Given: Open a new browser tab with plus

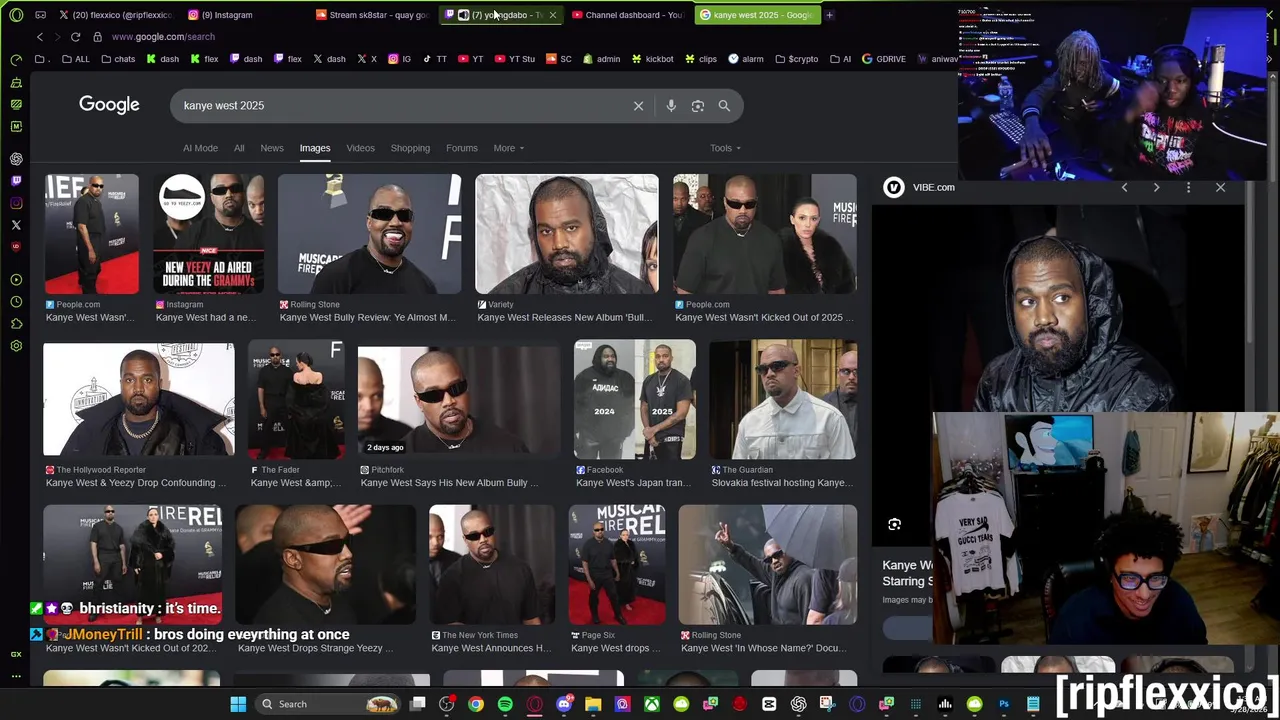Looking at the screenshot, I should [x=829, y=15].
